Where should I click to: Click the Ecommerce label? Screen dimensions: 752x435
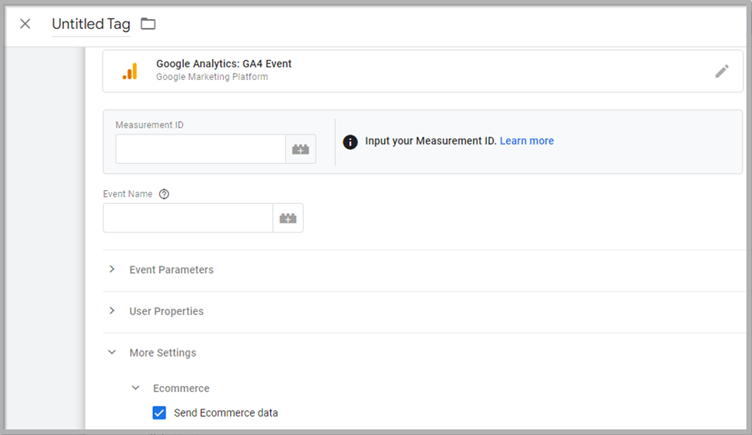pos(181,388)
